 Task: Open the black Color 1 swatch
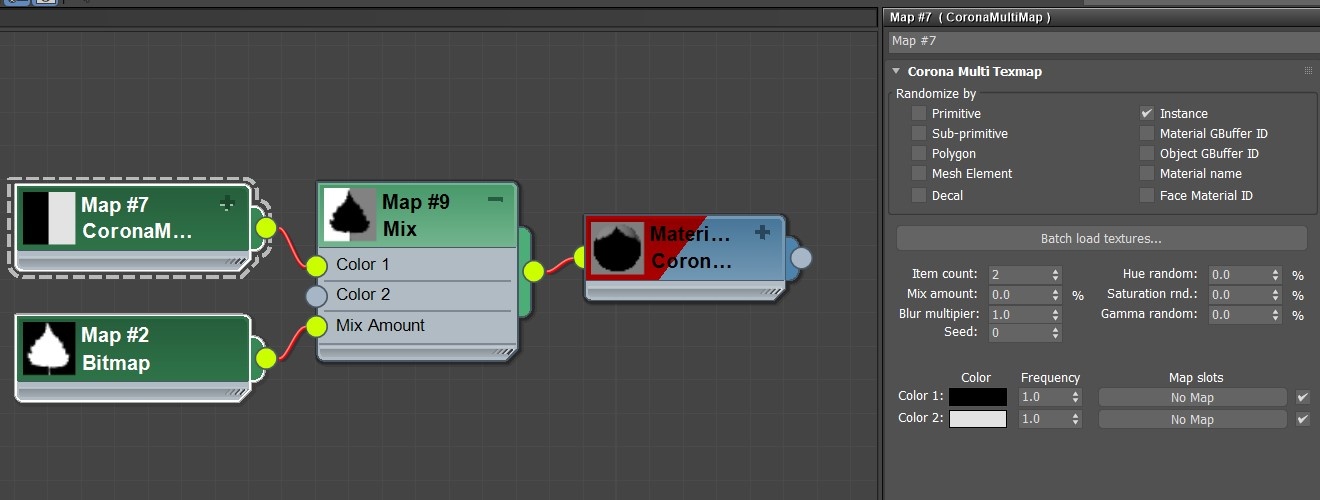point(978,397)
